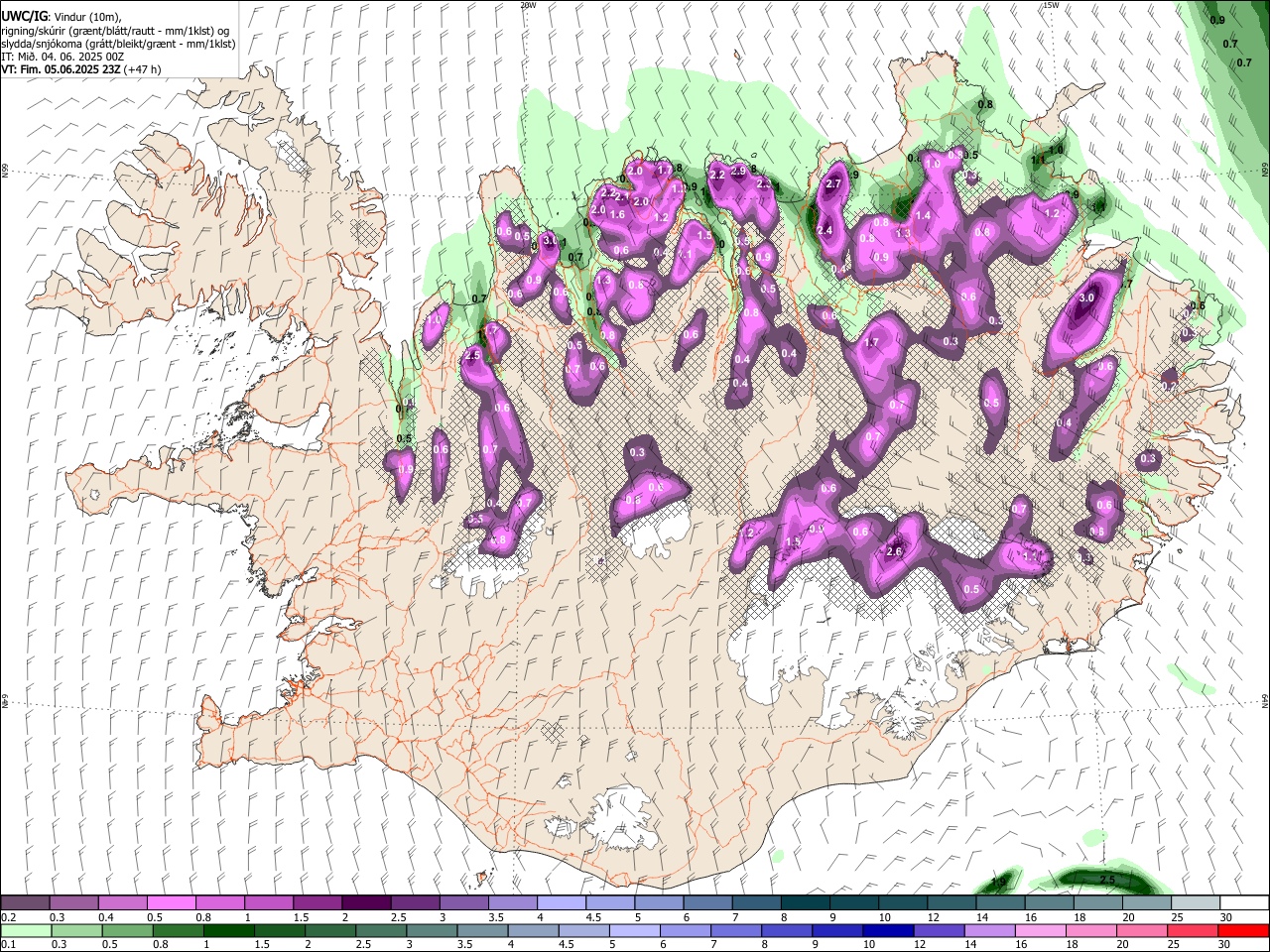Click lower legend green swatch between 0.5 and 0.8

point(127,930)
